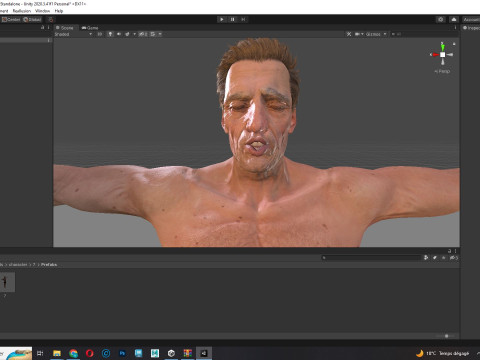Image resolution: width=480 pixels, height=360 pixels.
Task: Click the Prefabs breadcrumb
Action: [x=49, y=264]
